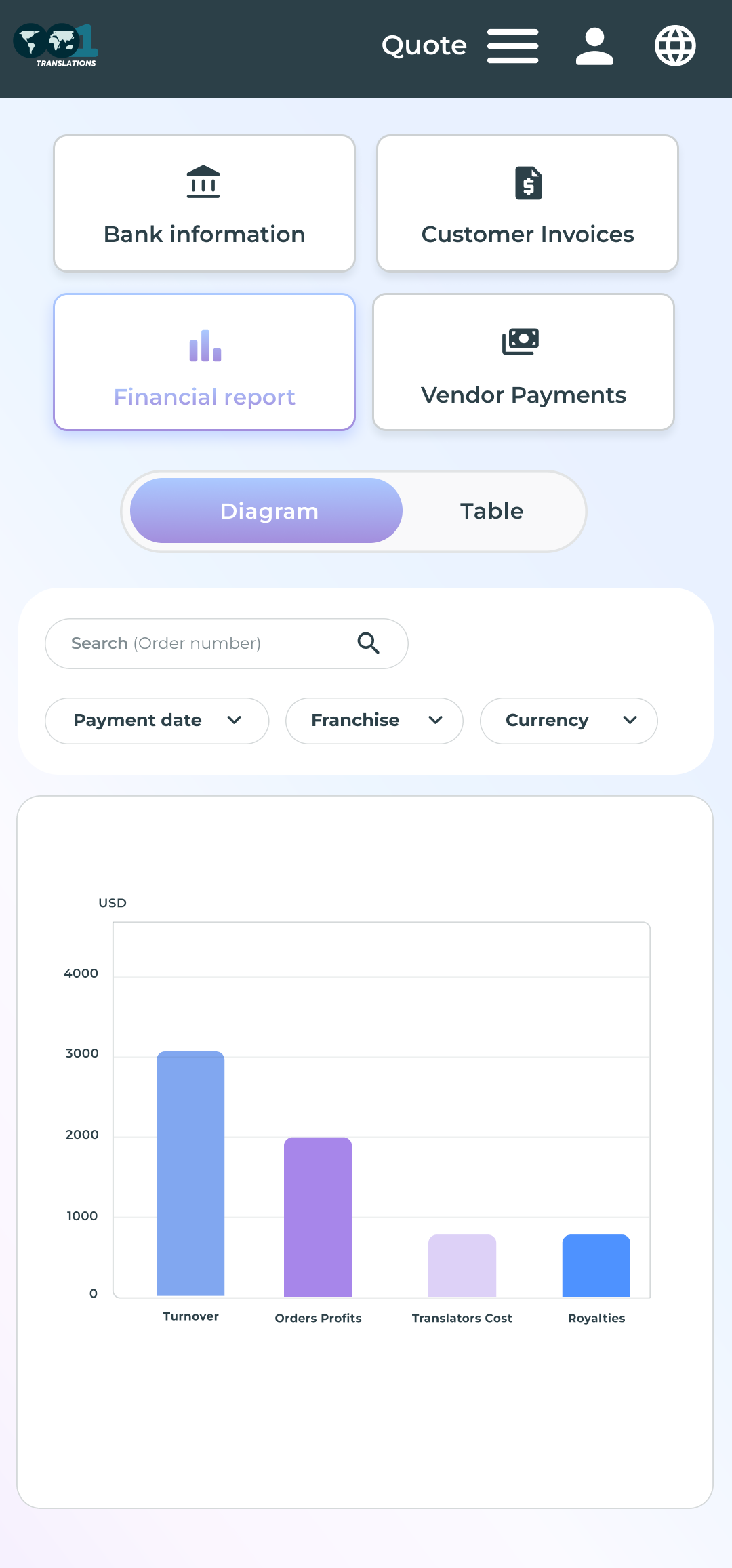
Task: Open the hamburger navigation menu
Action: point(513,46)
